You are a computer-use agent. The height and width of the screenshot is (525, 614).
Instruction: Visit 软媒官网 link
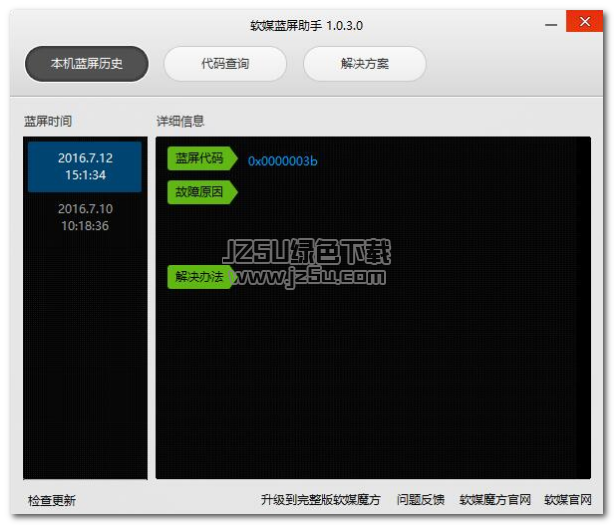(568, 500)
